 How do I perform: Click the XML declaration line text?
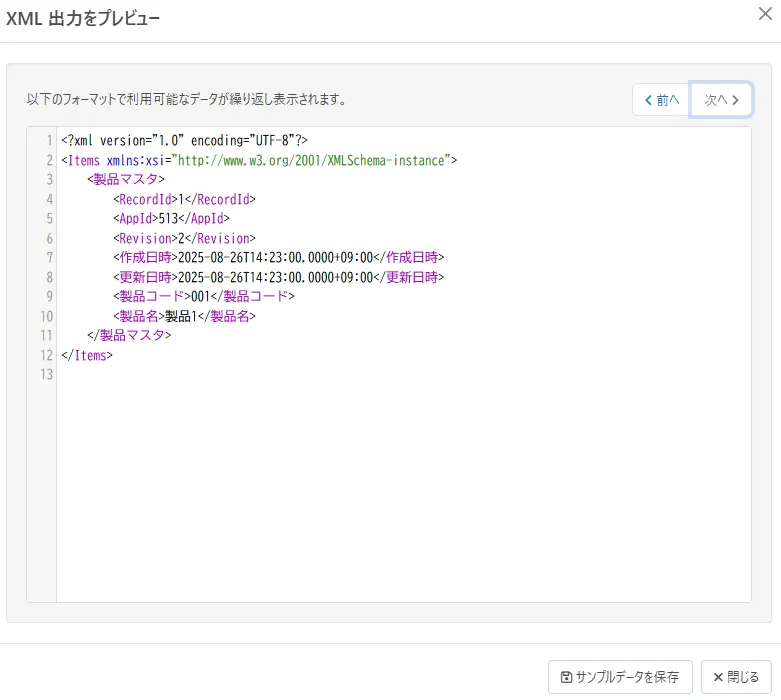pos(184,140)
